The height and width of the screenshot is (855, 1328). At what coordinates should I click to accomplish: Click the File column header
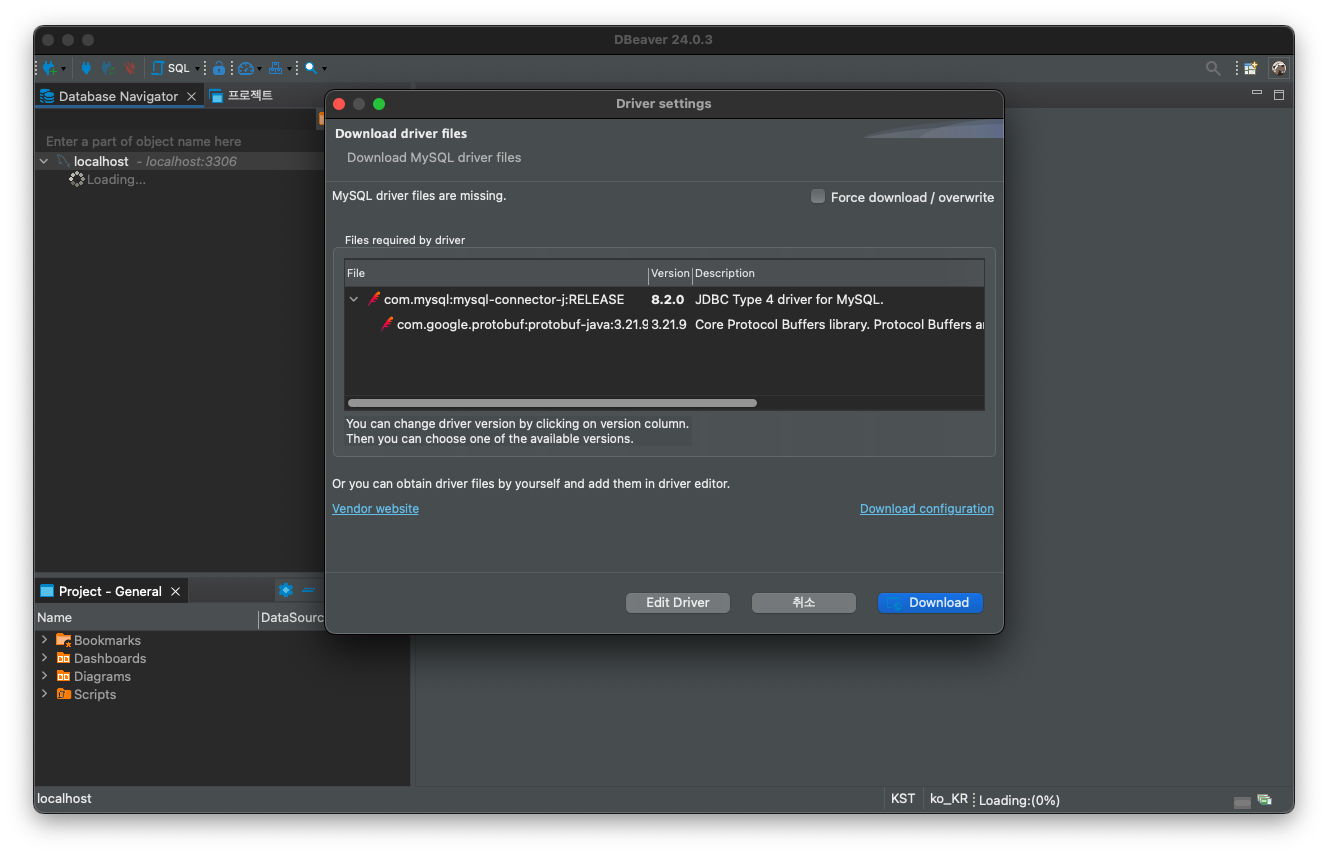click(x=496, y=273)
